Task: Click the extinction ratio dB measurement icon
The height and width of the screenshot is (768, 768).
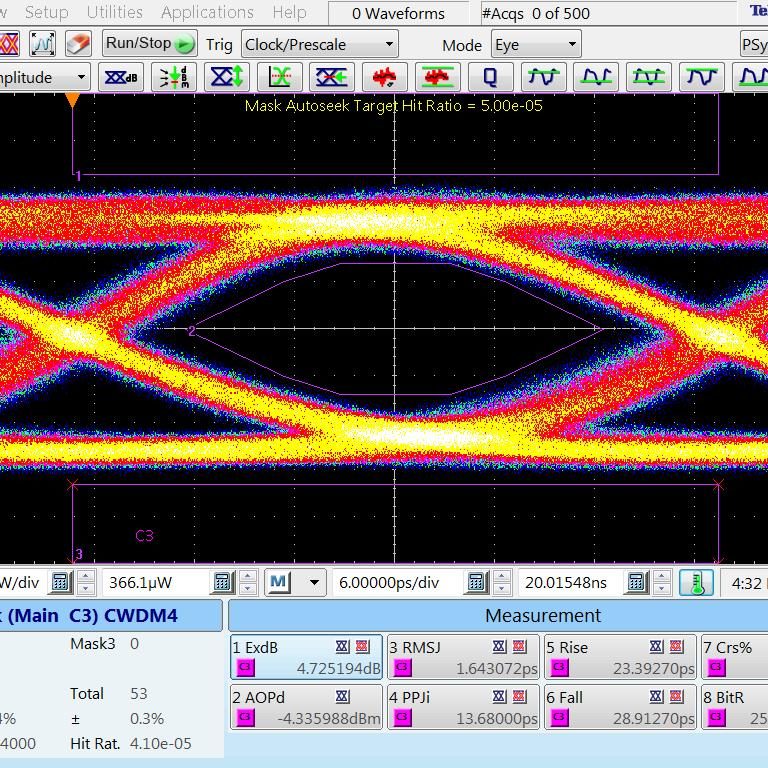Action: point(121,77)
